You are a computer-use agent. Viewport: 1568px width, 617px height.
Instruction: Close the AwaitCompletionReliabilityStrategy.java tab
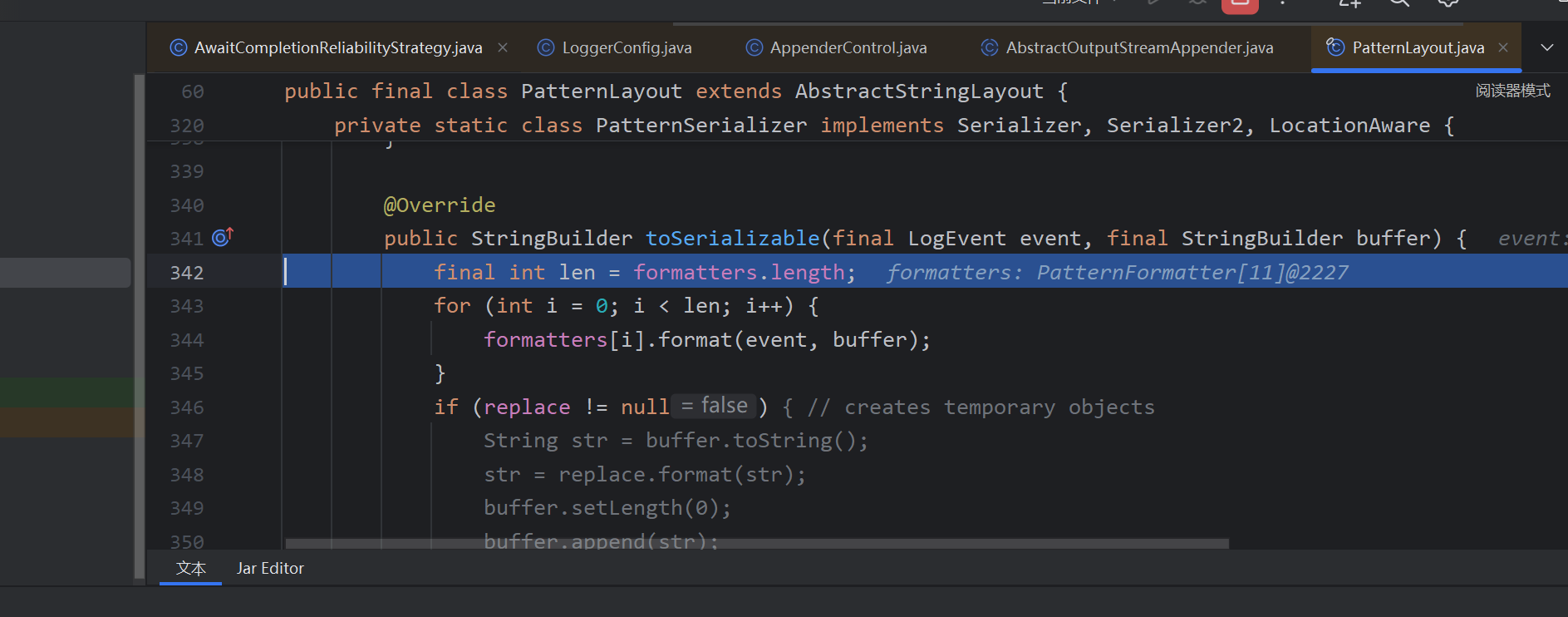point(503,47)
